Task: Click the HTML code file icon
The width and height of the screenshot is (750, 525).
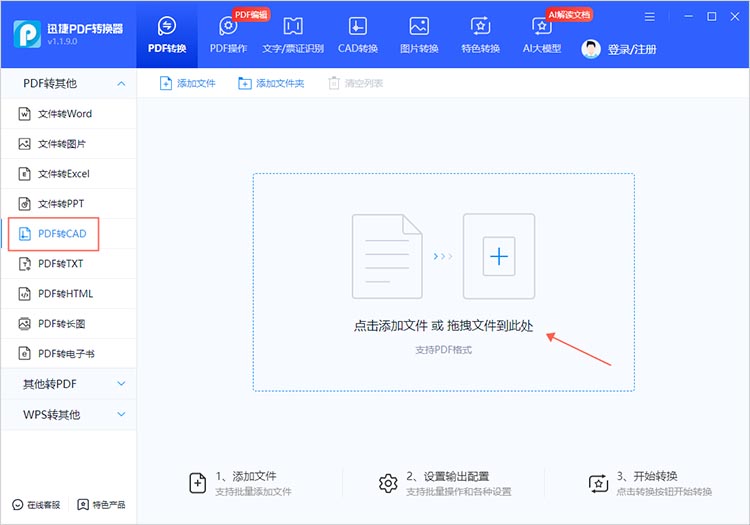Action: 24,294
